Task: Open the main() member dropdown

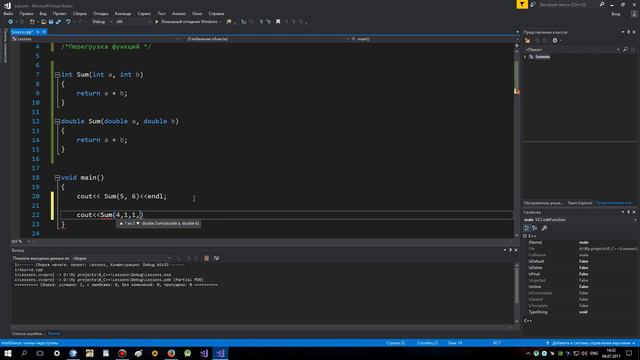Action: [434, 39]
